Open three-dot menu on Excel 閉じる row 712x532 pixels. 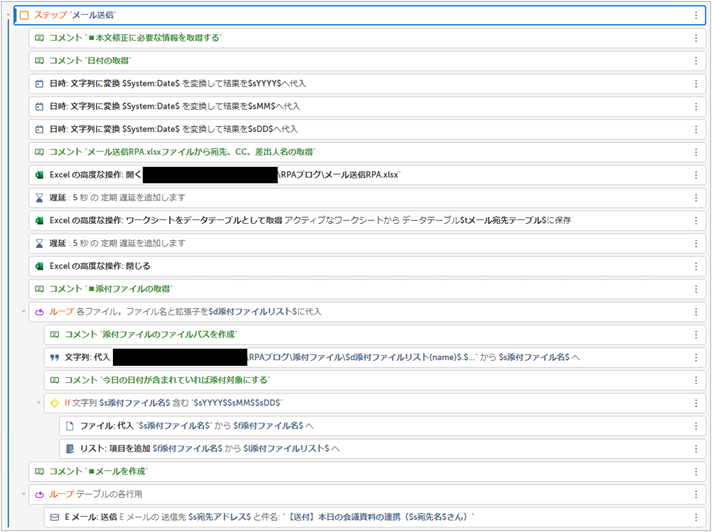(696, 266)
